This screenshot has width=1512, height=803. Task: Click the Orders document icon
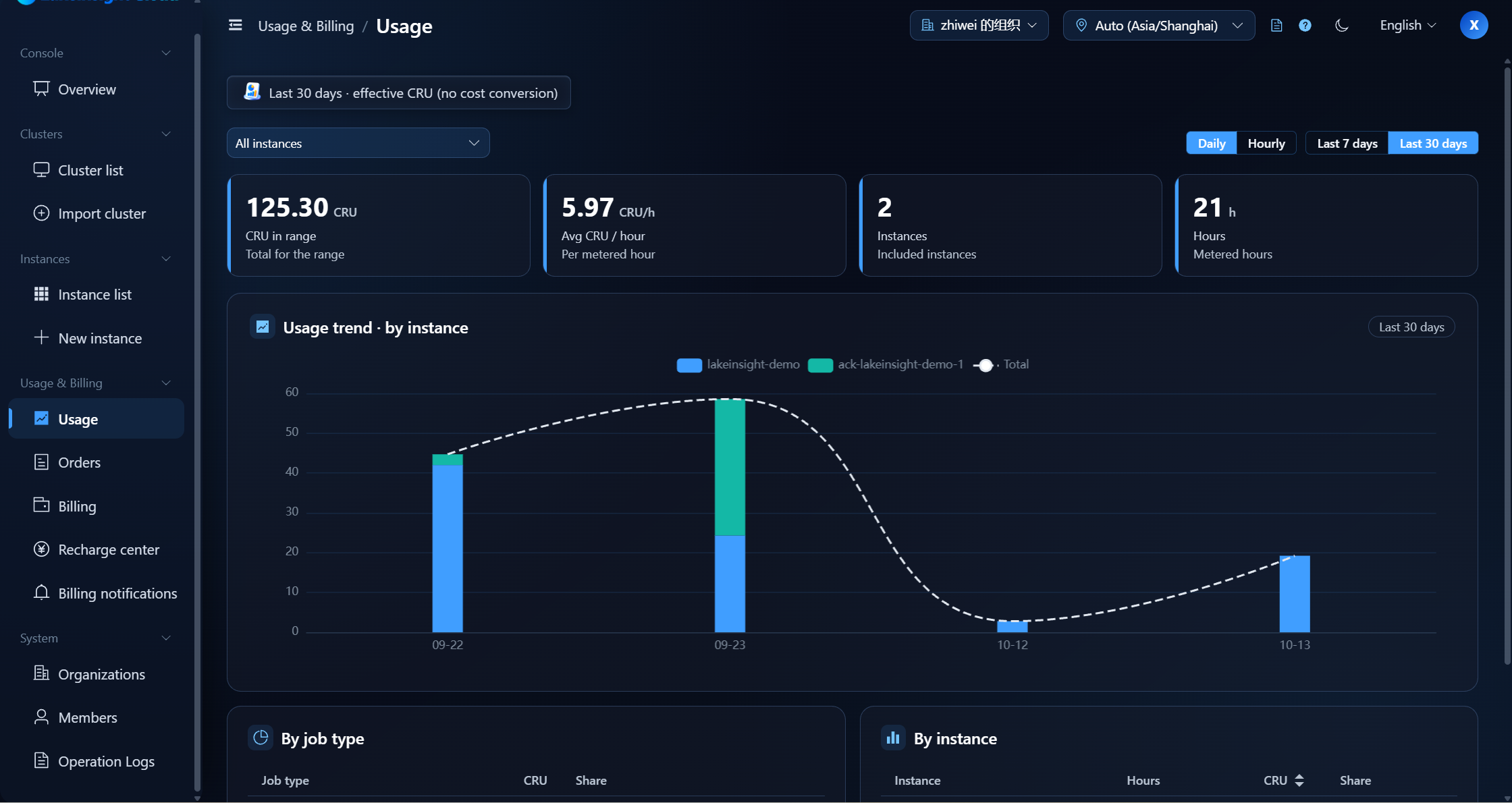[x=41, y=462]
